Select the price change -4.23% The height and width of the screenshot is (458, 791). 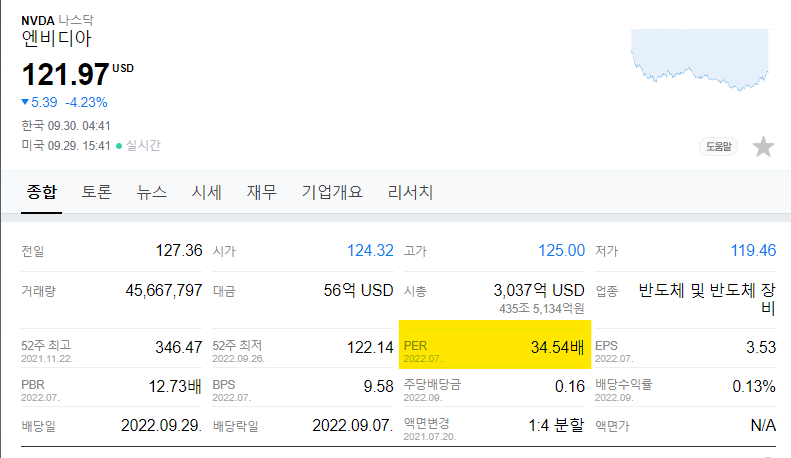tap(86, 102)
